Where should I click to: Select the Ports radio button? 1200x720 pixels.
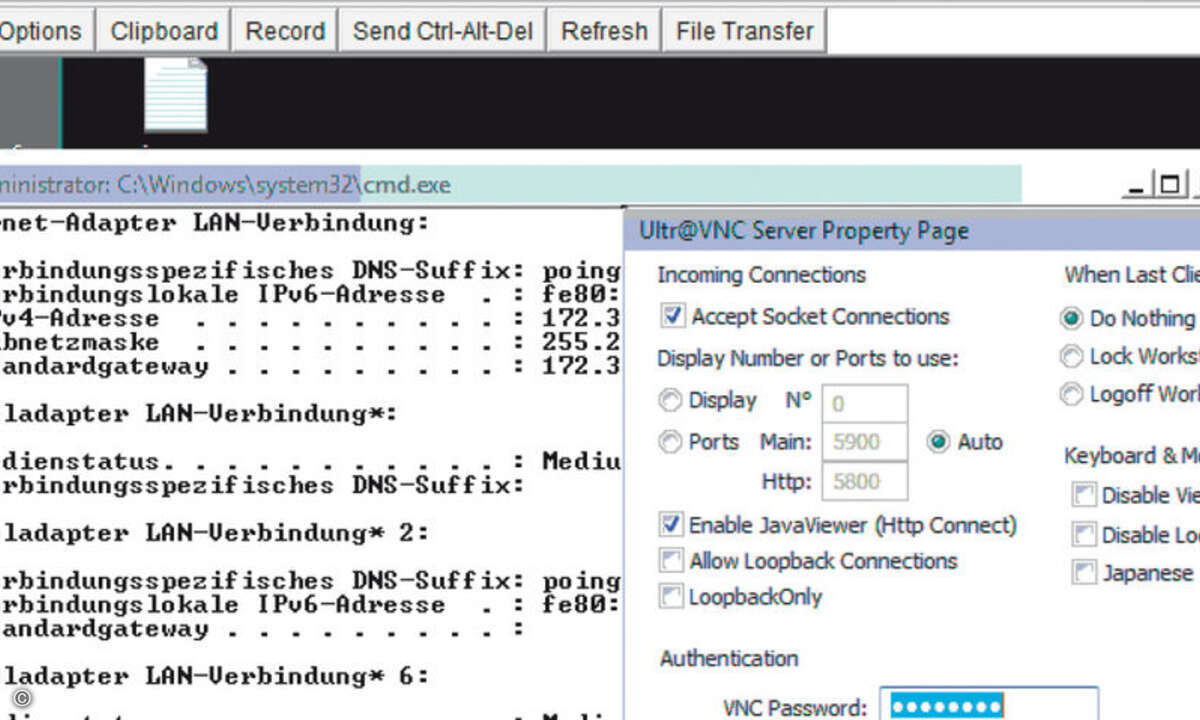click(x=670, y=442)
